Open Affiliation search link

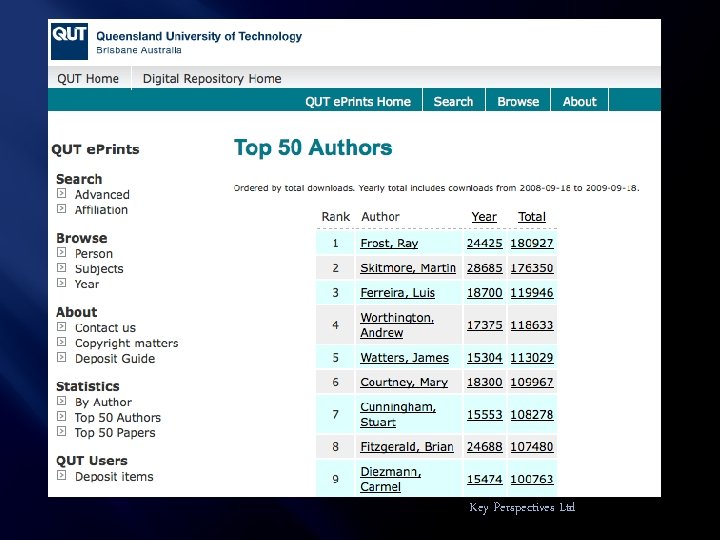point(101,210)
